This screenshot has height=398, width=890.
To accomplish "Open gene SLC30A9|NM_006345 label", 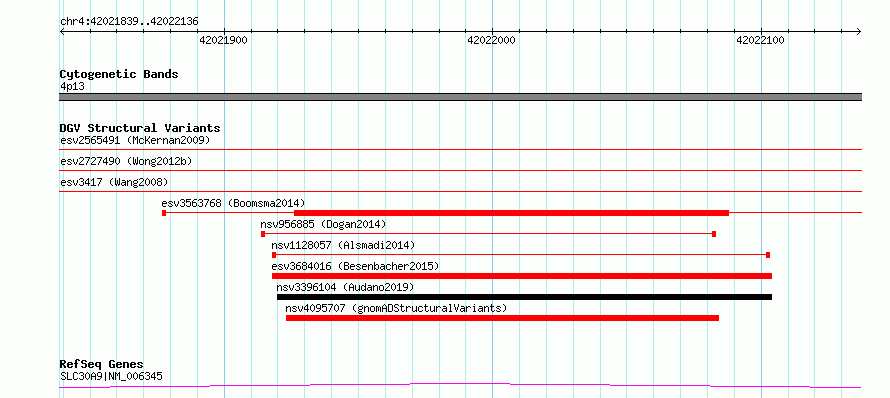I will tap(112, 376).
